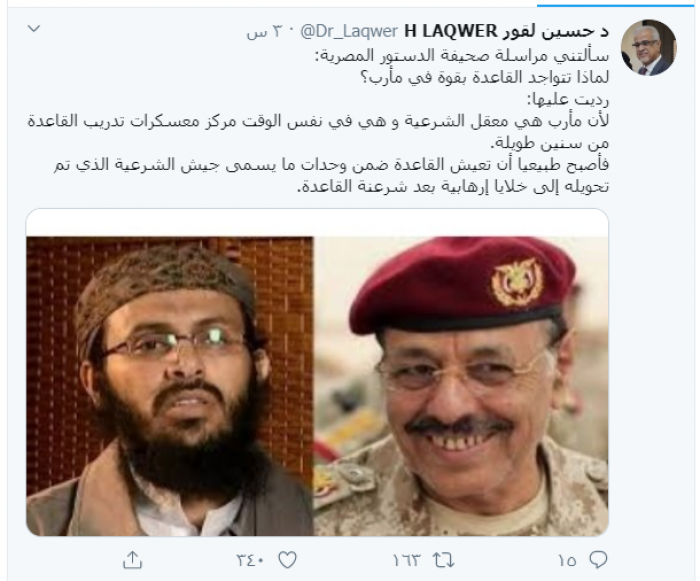Click the retweet arrows icon
The image size is (700, 581).
pos(443,560)
